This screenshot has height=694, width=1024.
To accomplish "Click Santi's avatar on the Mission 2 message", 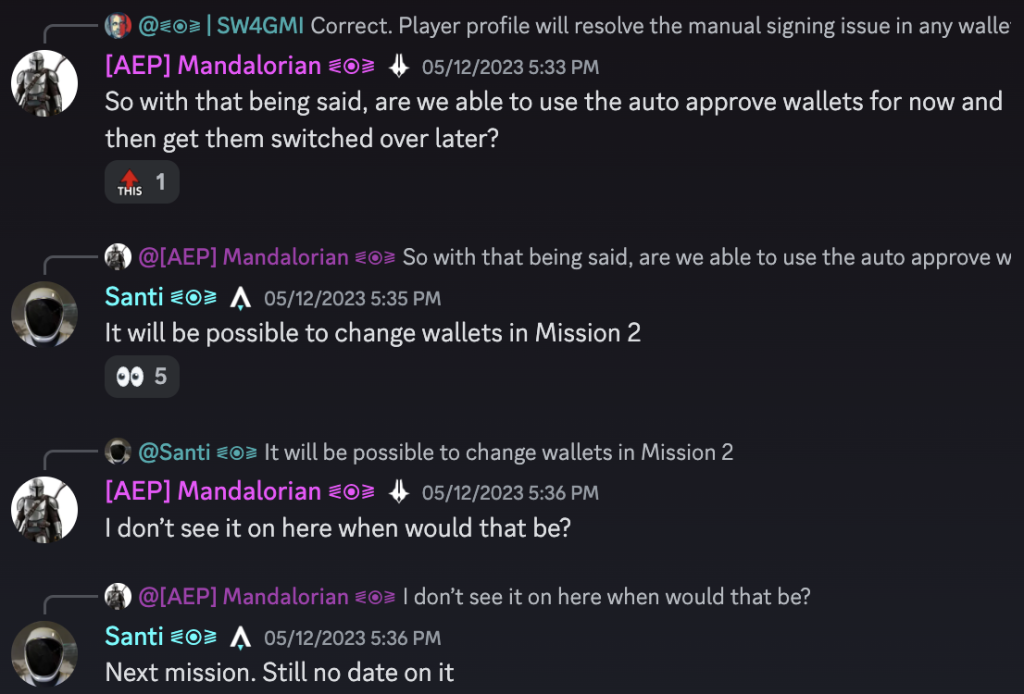I will (x=44, y=314).
